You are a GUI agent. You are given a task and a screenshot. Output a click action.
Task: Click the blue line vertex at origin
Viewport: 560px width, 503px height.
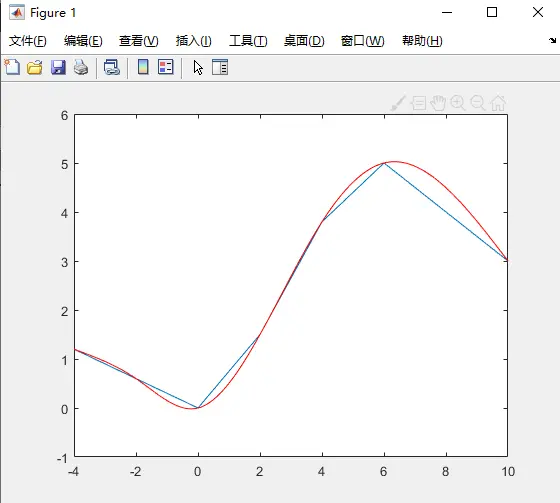click(198, 408)
